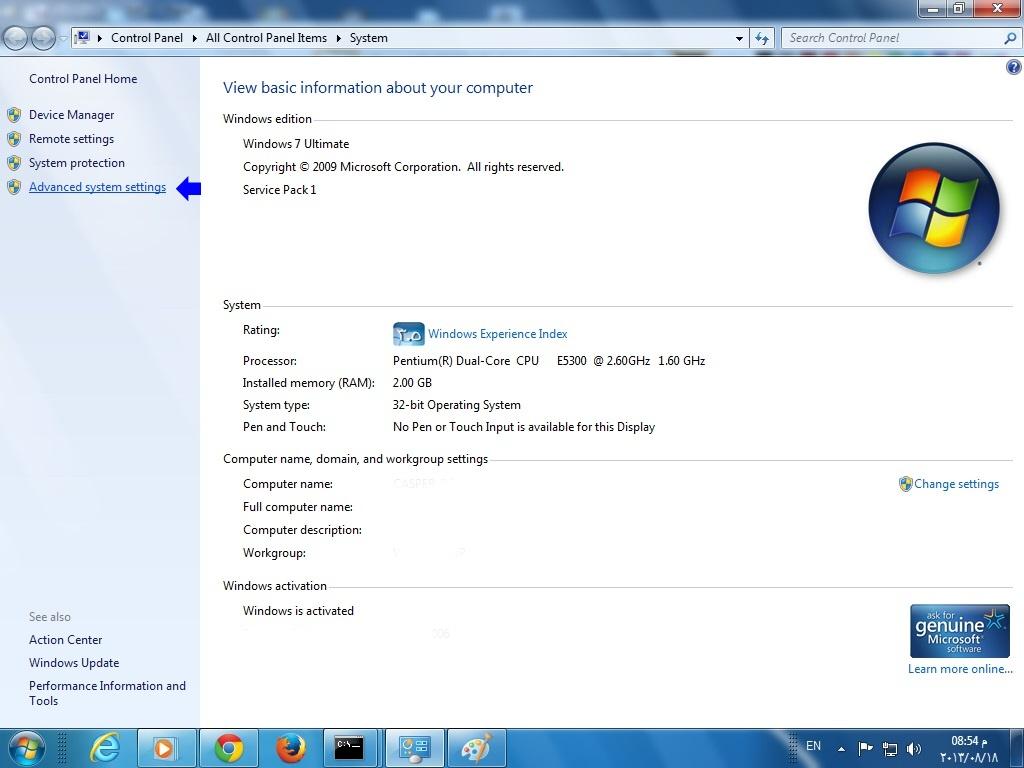The image size is (1024, 768).
Task: Click the EN language indicator
Action: [813, 746]
